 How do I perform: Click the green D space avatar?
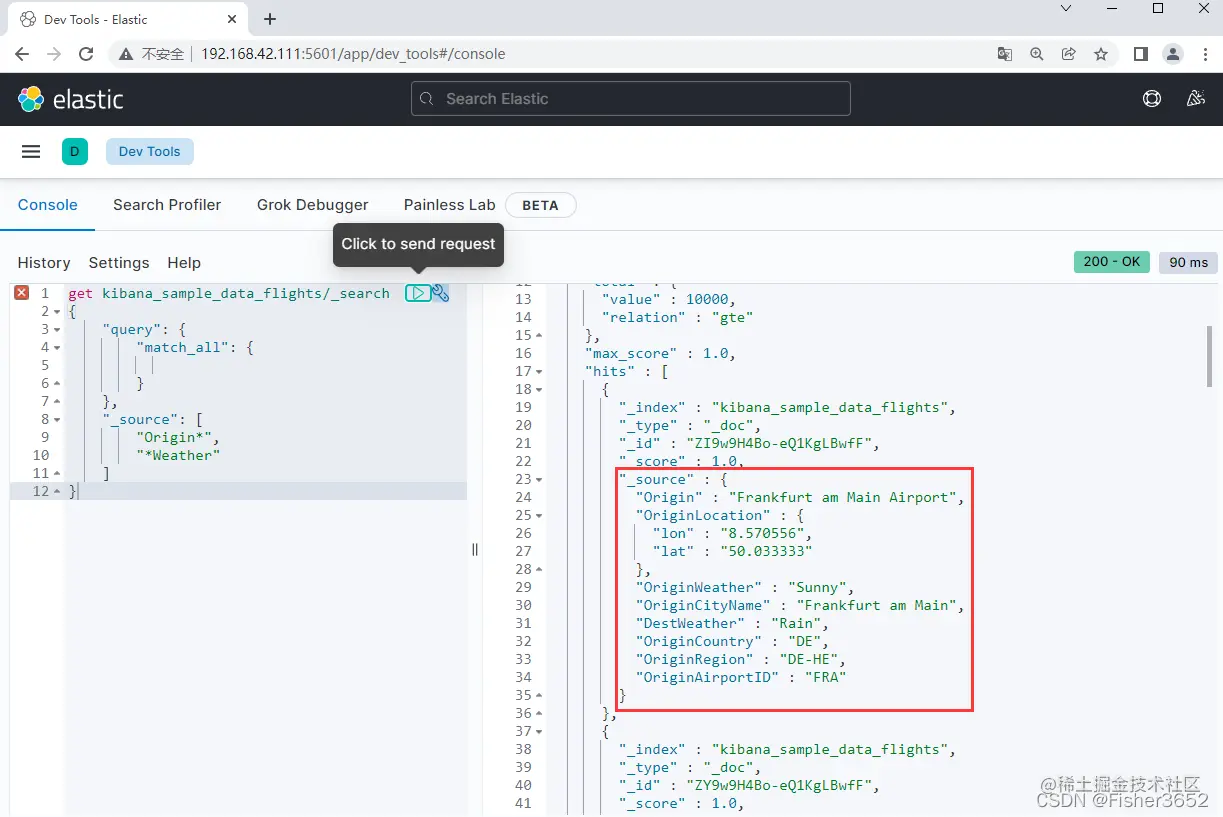(75, 151)
